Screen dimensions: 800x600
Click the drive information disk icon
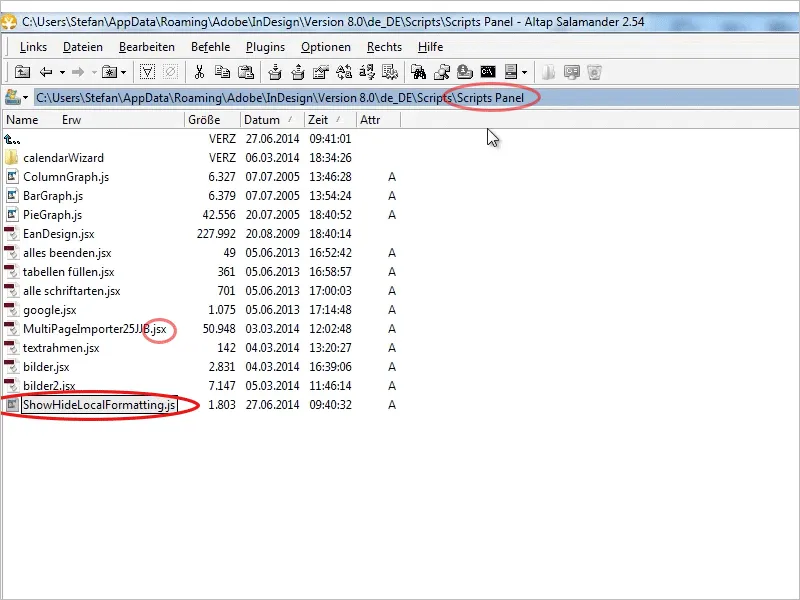click(x=465, y=72)
